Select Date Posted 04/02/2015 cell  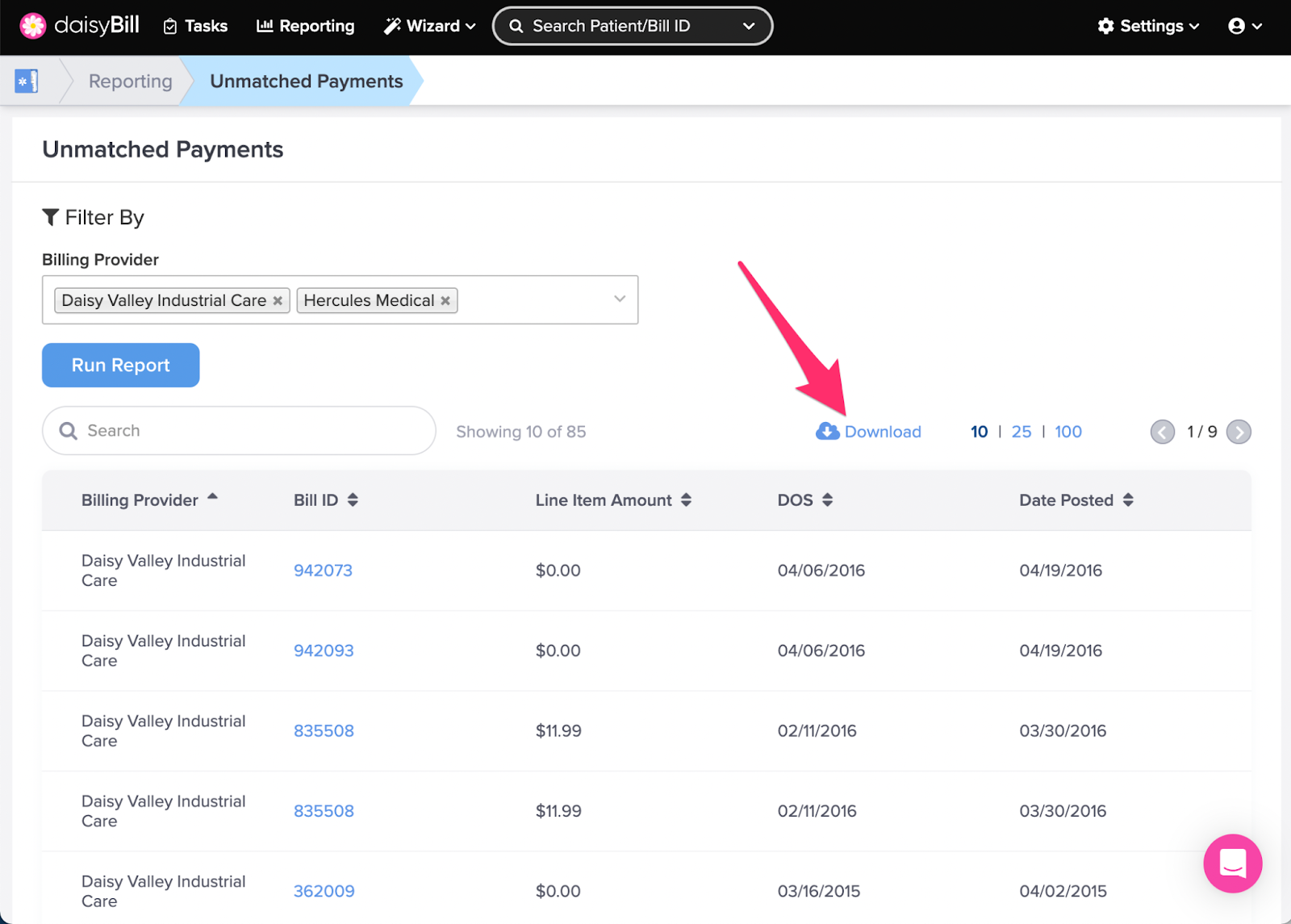[x=1063, y=891]
